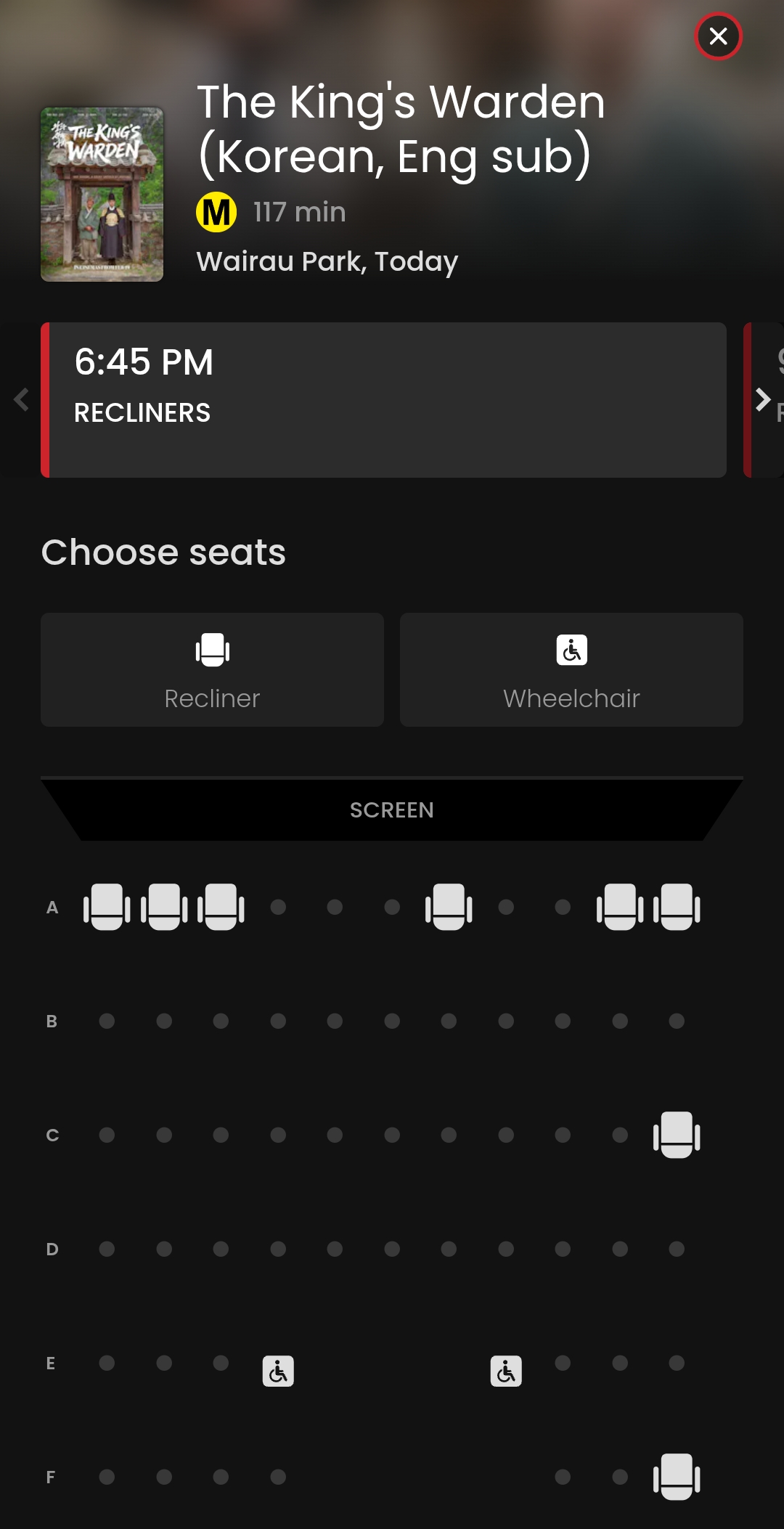Show next session time with right chevron

762,399
